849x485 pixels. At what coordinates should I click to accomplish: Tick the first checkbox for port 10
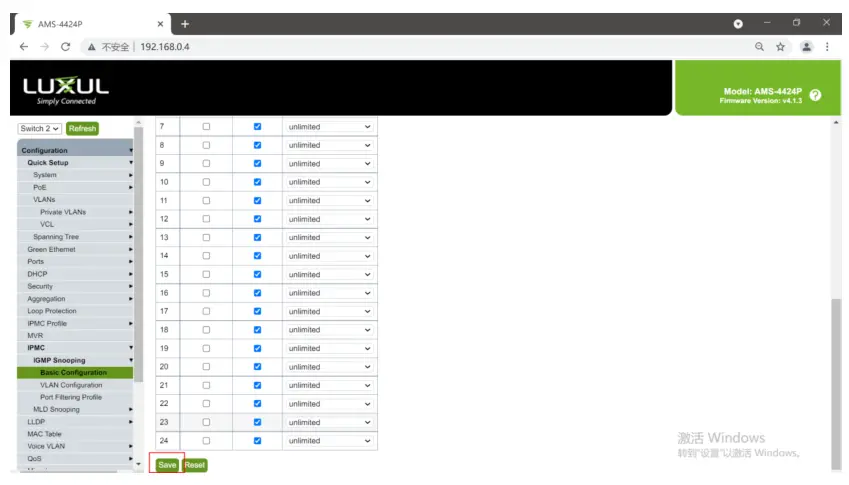[206, 182]
